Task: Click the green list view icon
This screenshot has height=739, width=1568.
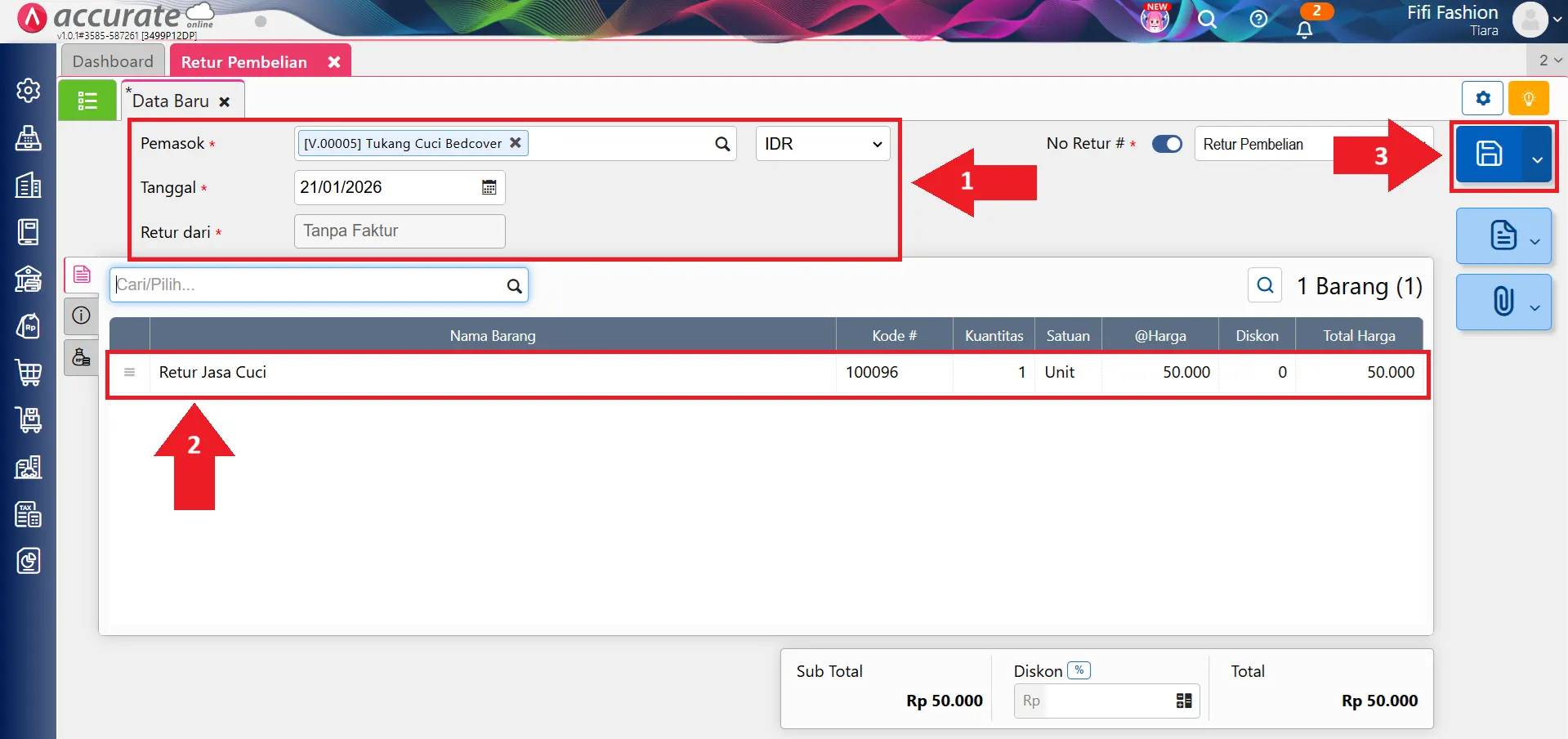Action: pyautogui.click(x=87, y=101)
